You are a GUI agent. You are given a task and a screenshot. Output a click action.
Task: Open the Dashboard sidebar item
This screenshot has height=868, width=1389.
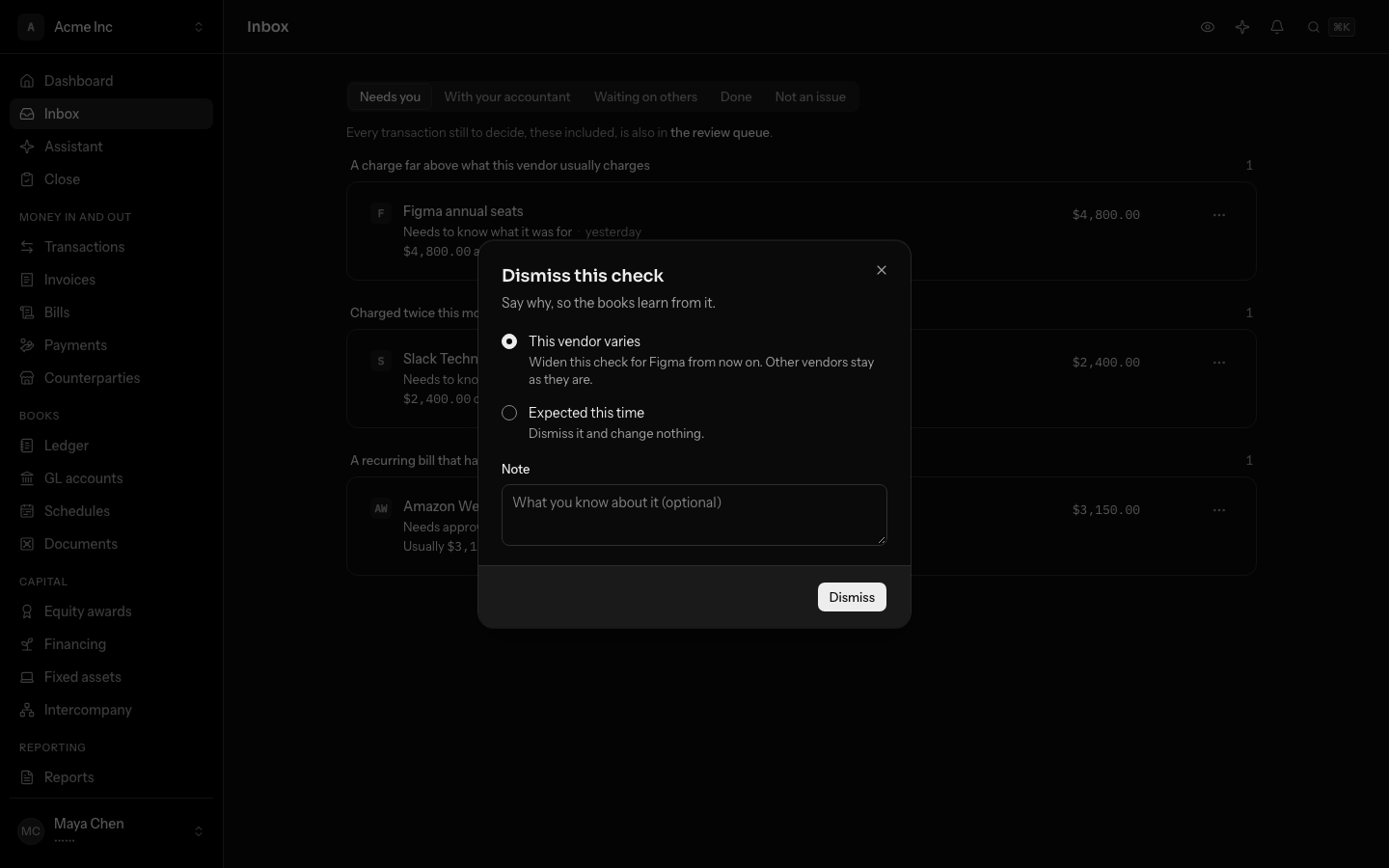point(111,81)
